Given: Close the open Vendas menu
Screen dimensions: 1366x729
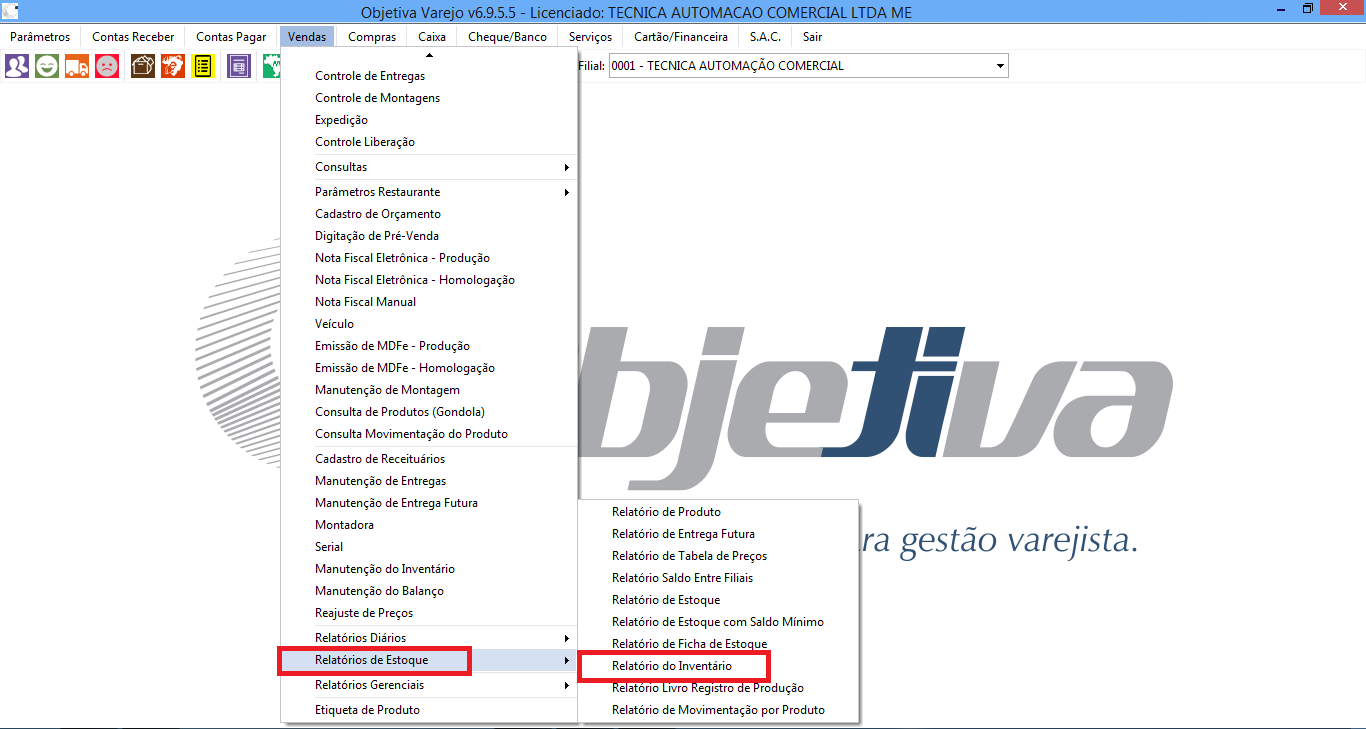Looking at the screenshot, I should (307, 37).
